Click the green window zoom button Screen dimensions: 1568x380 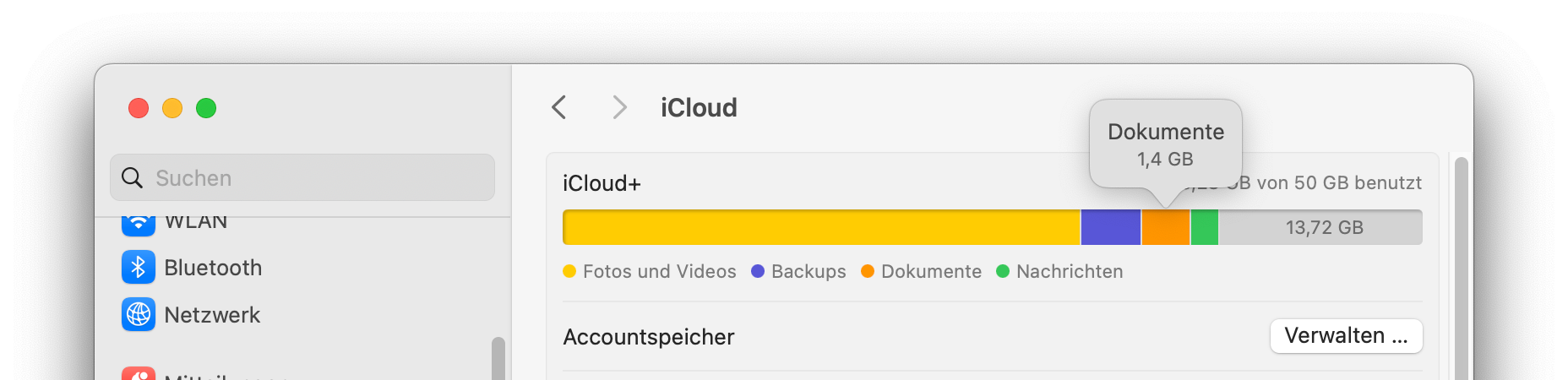click(x=206, y=108)
